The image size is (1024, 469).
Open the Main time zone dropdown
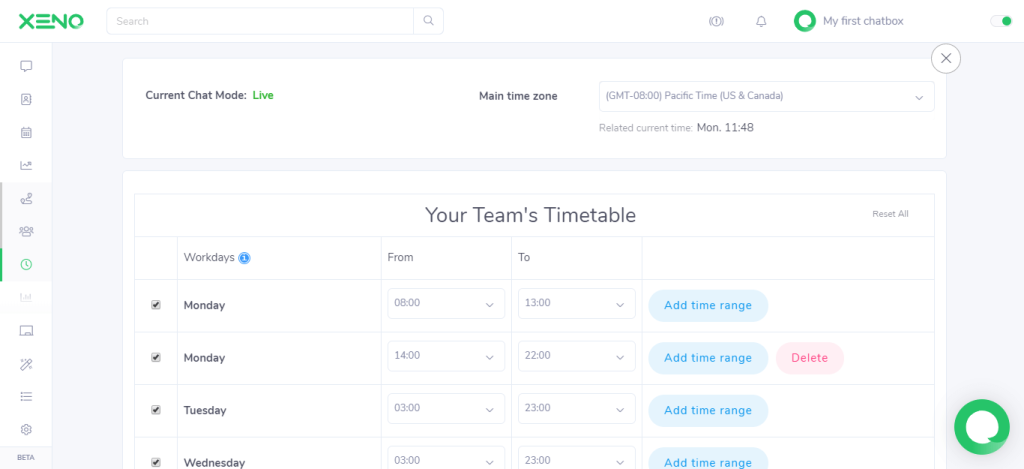pos(766,96)
